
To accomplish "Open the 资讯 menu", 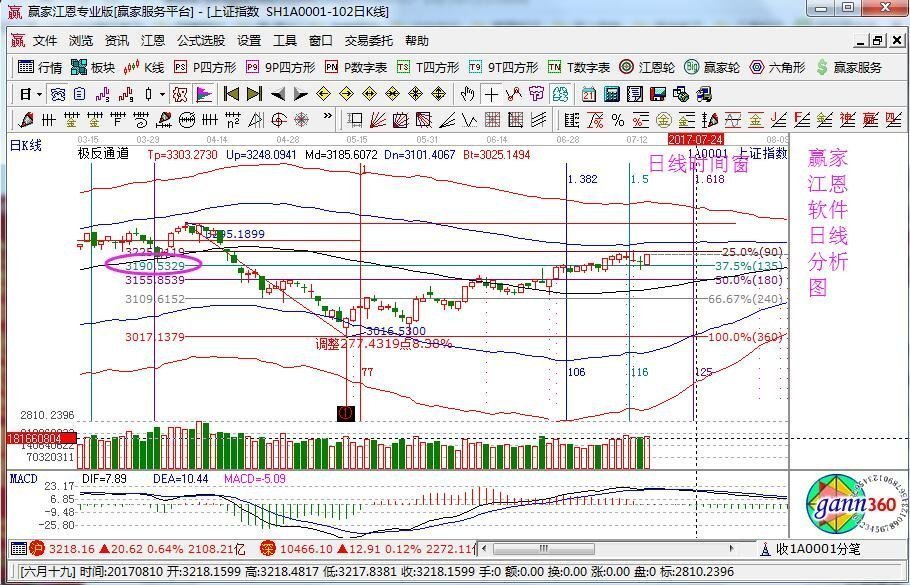I will [x=117, y=41].
